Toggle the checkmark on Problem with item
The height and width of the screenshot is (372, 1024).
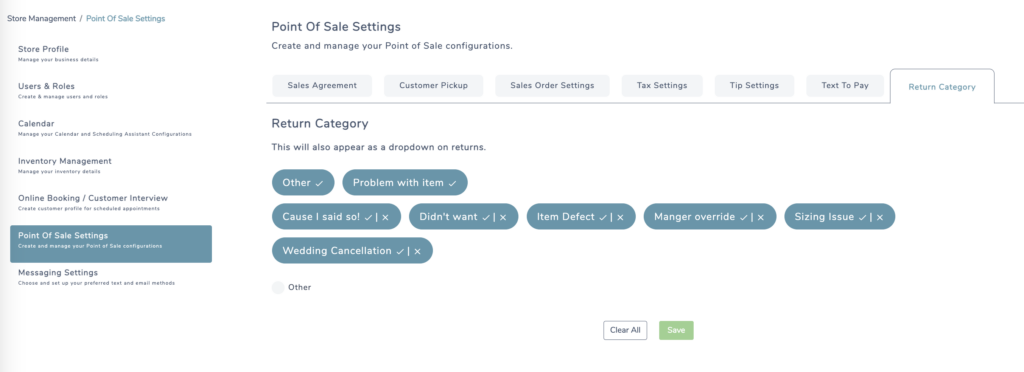pyautogui.click(x=452, y=183)
